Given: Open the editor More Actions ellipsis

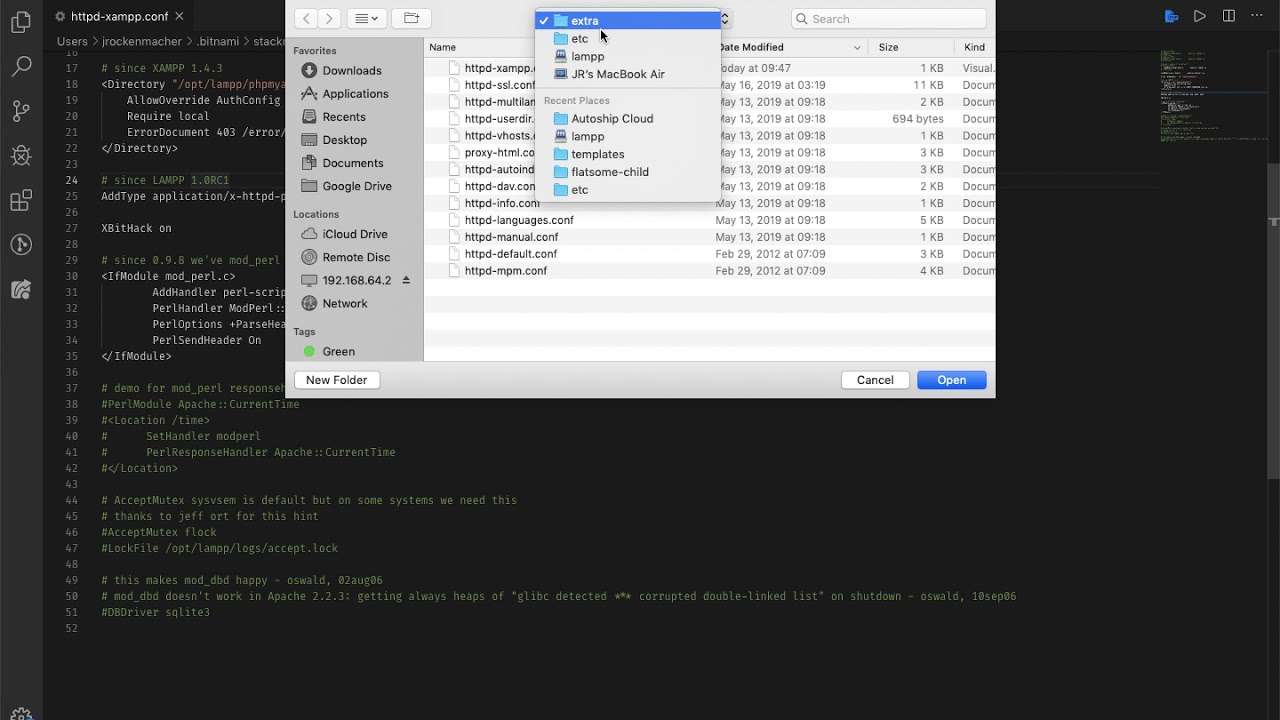Looking at the screenshot, I should 1257,16.
